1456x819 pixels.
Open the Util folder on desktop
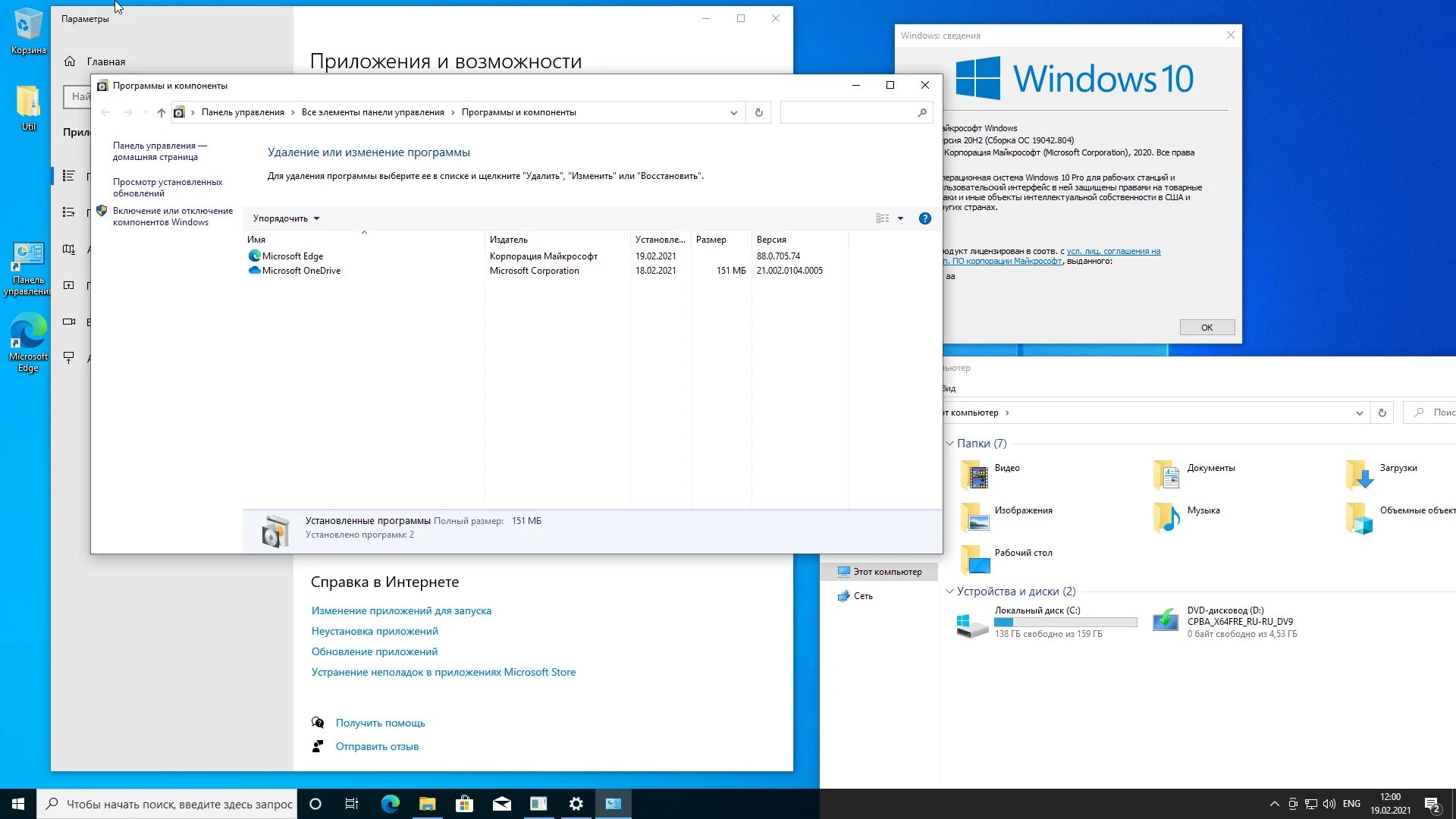[28, 108]
